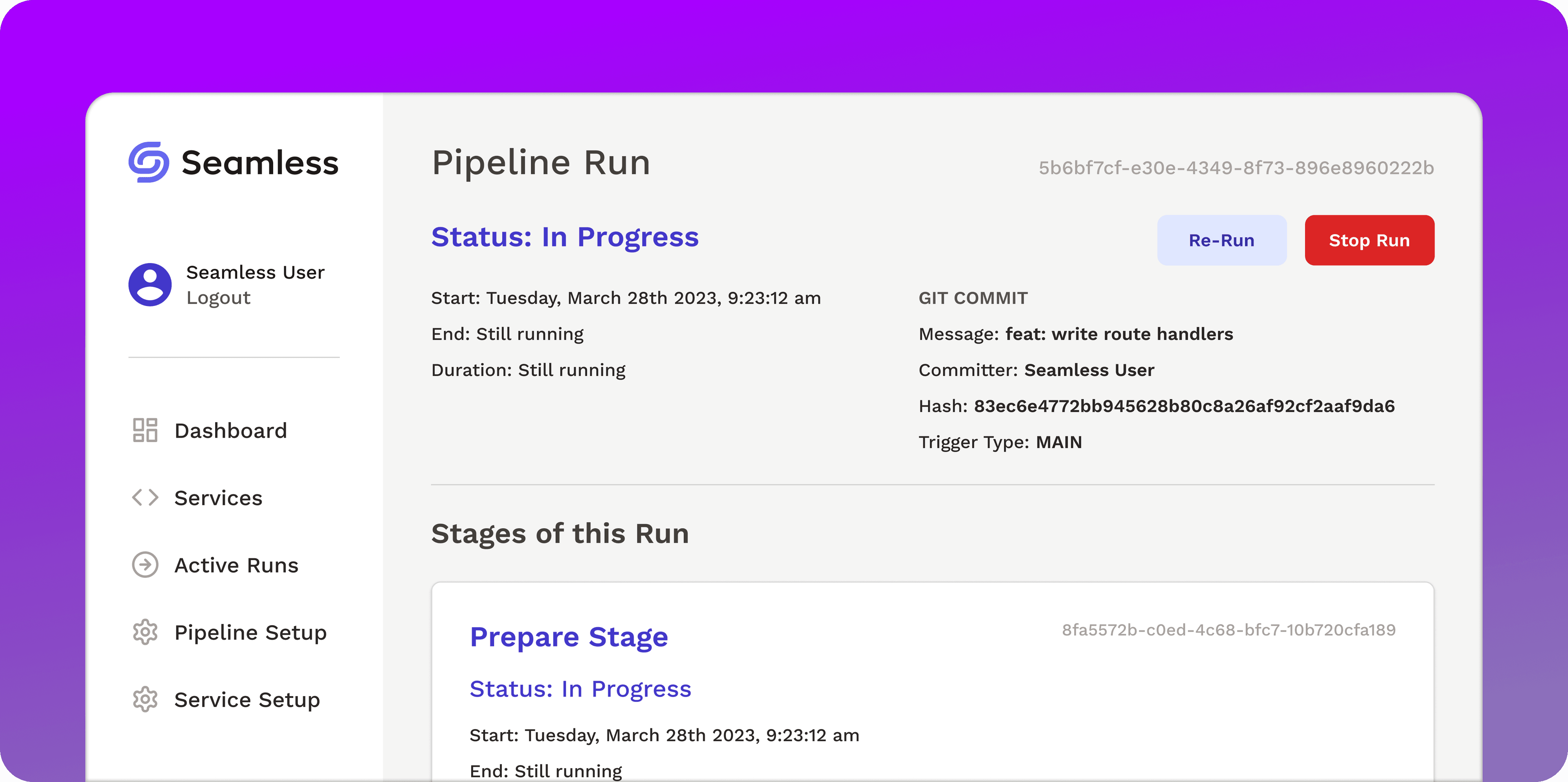This screenshot has height=782, width=1568.
Task: Click the Prepare Stage 'Status: In Progress' text
Action: [x=581, y=689]
